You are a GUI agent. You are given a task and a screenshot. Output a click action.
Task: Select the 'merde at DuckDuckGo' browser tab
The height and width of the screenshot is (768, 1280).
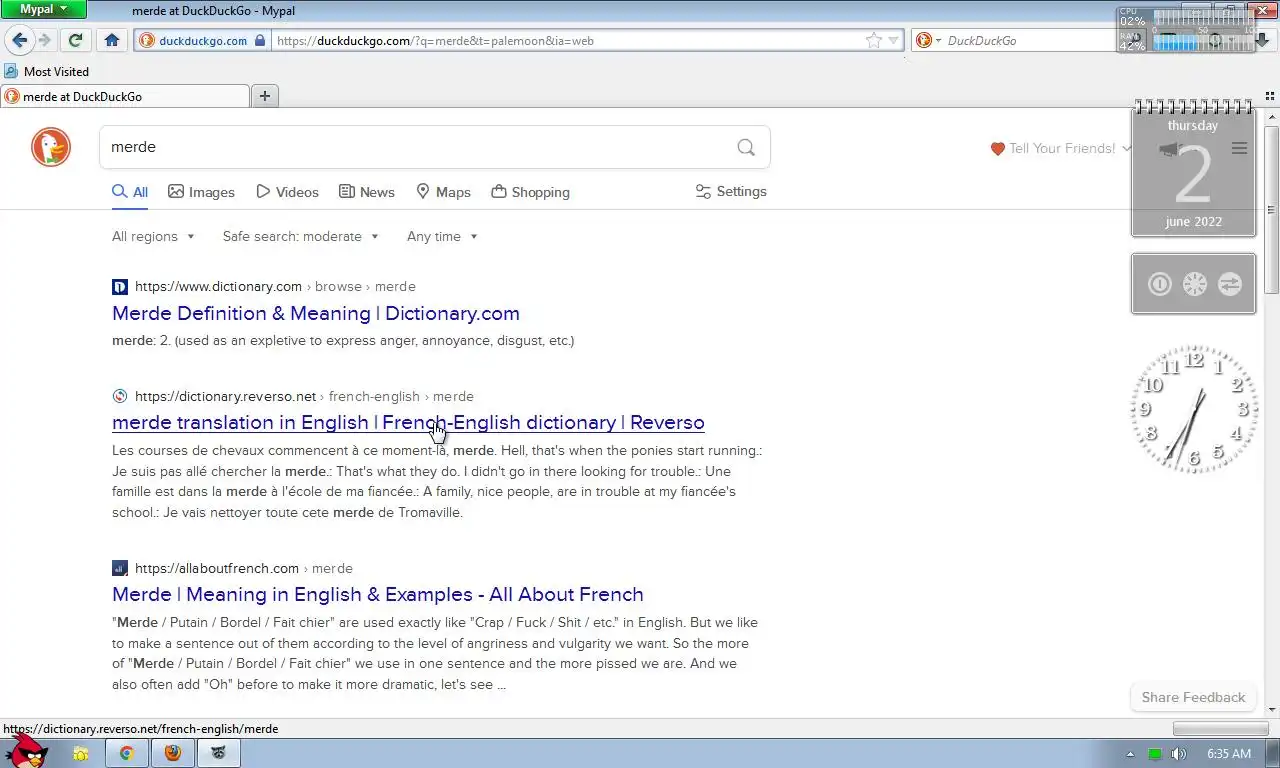125,96
